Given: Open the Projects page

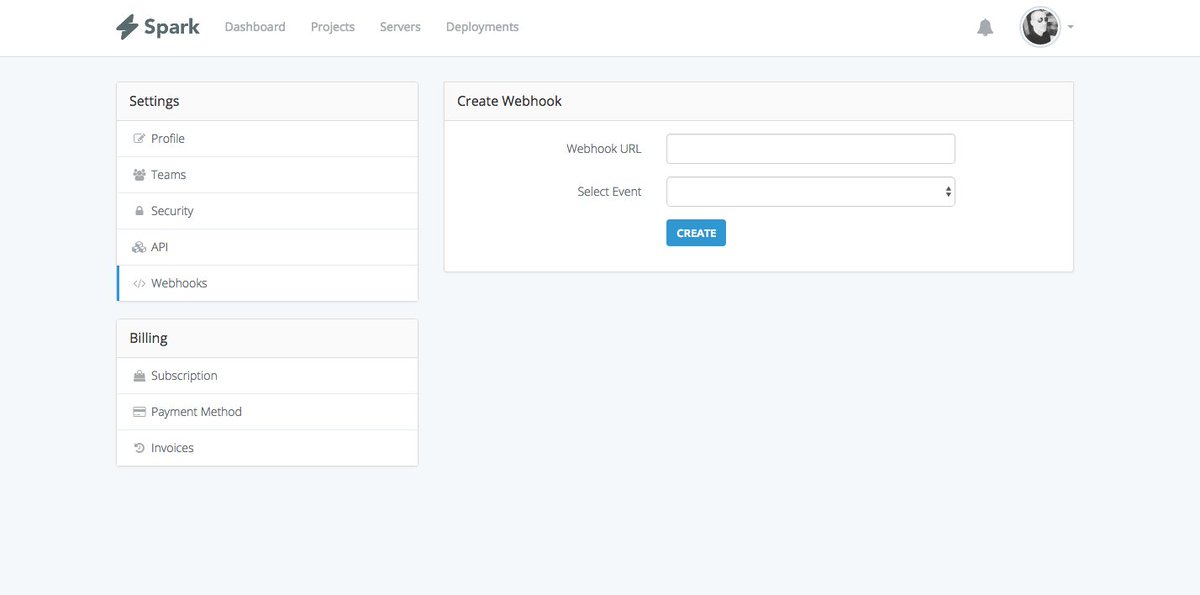Looking at the screenshot, I should (332, 26).
